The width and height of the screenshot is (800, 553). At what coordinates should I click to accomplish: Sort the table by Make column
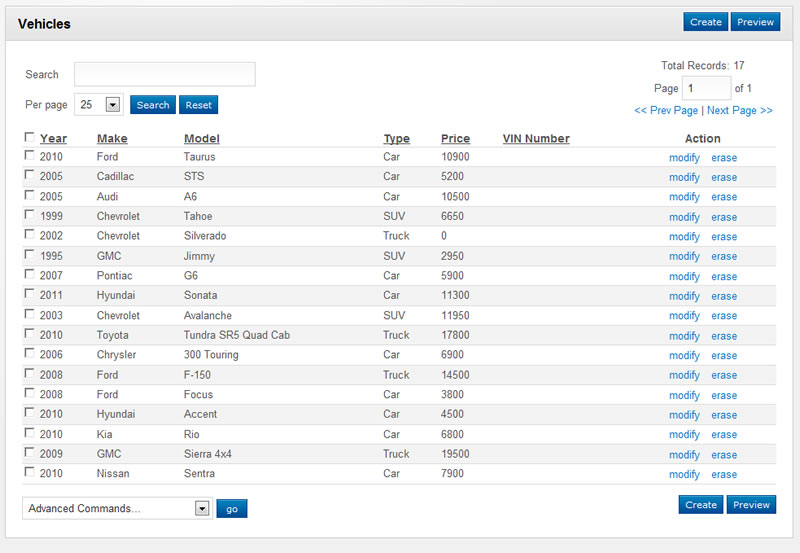pos(112,139)
